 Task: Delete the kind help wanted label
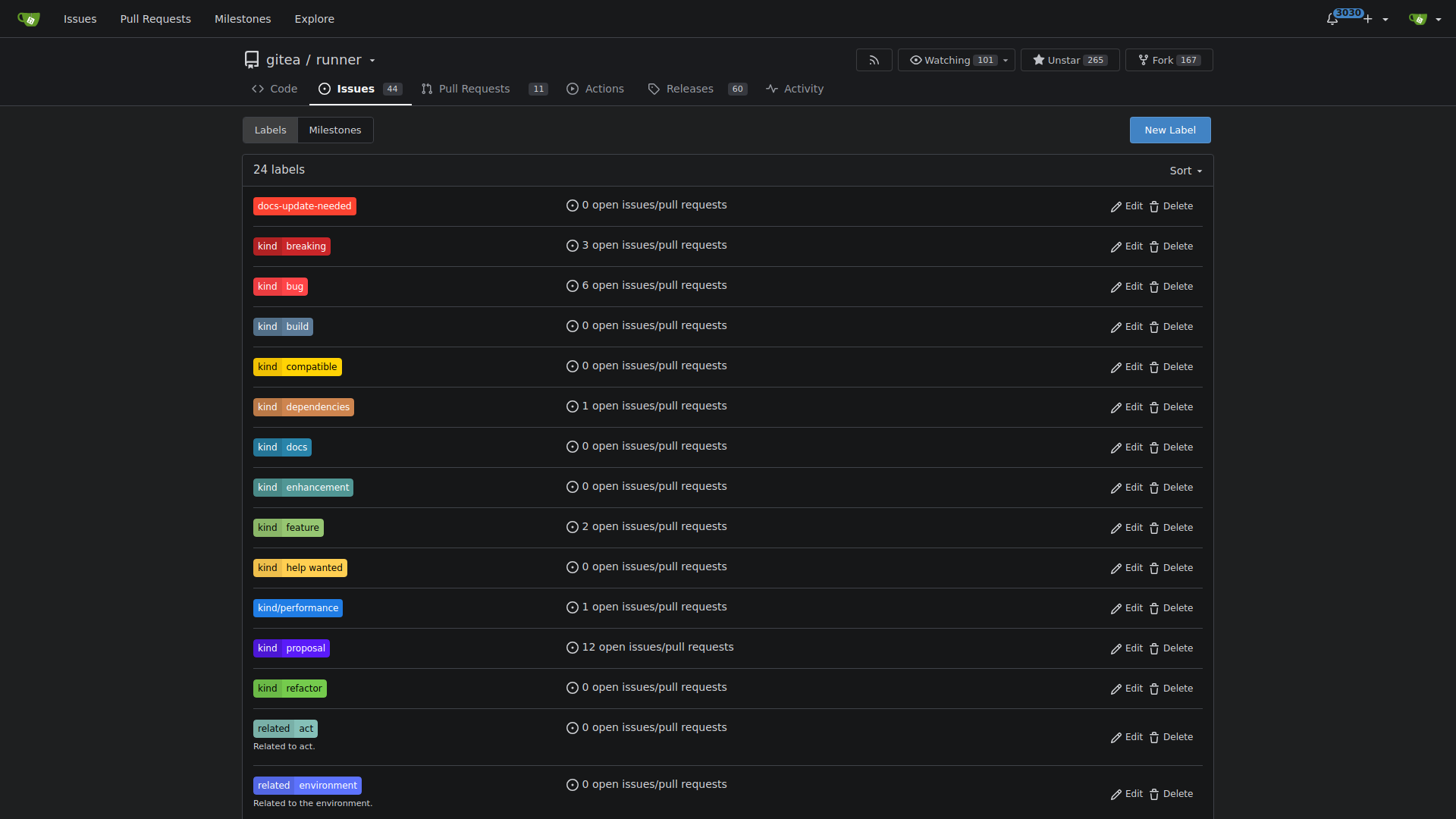point(1172,569)
